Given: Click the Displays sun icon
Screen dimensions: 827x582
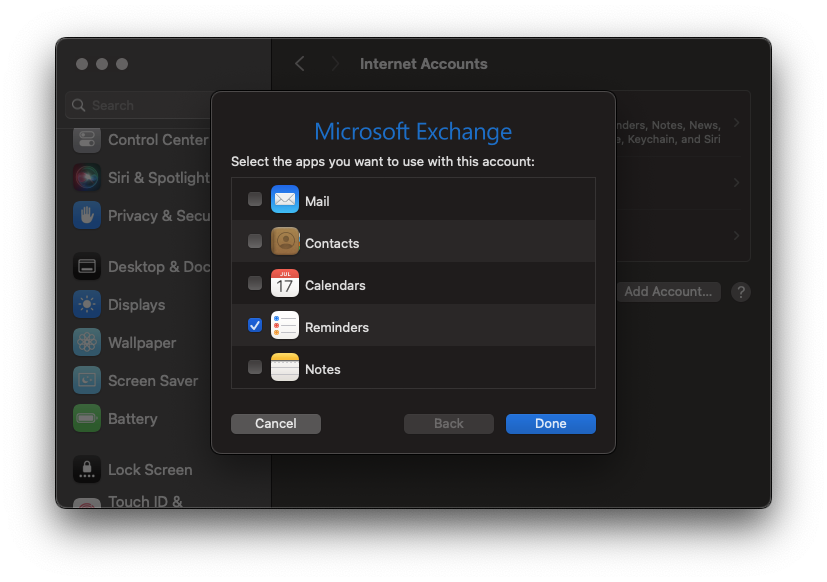Looking at the screenshot, I should click(87, 304).
